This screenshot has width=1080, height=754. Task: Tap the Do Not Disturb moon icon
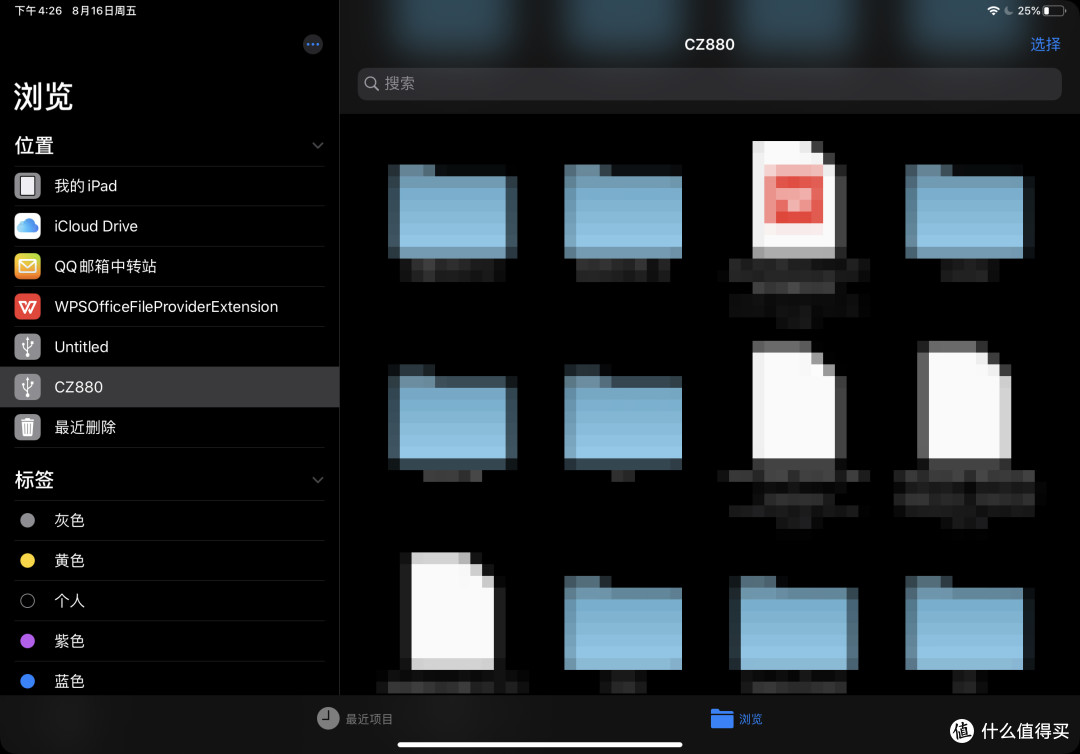[x=1008, y=10]
